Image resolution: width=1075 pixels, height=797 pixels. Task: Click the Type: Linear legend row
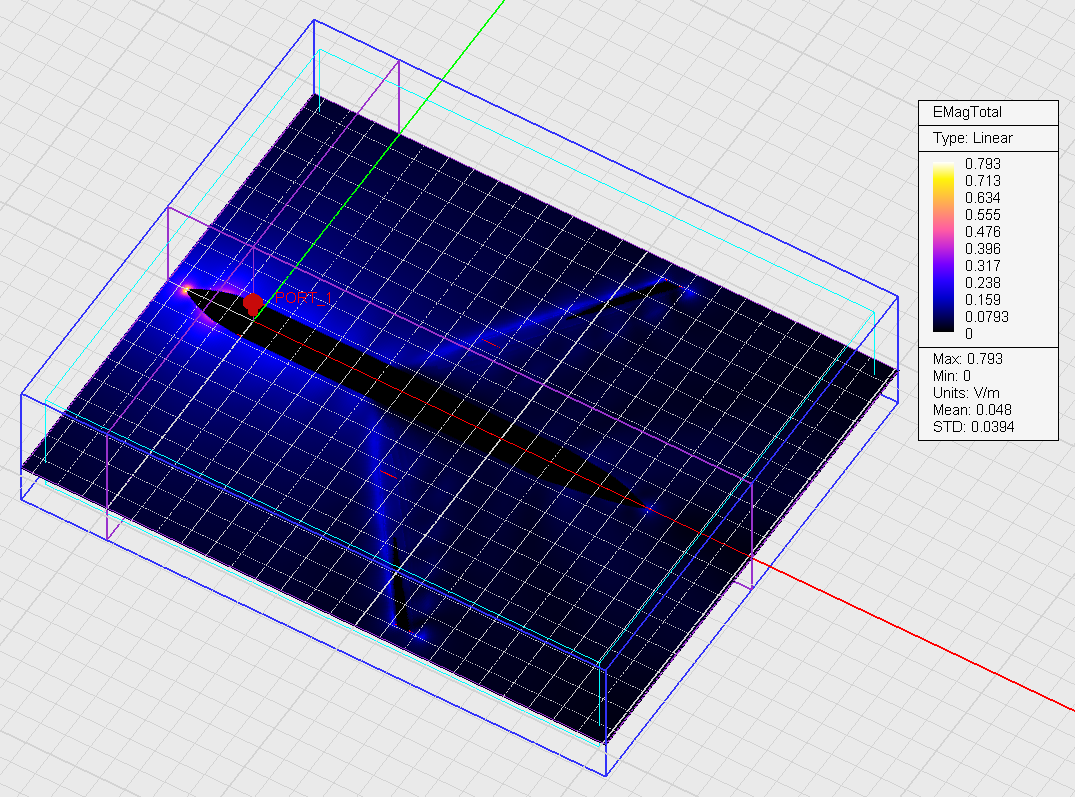pos(972,138)
